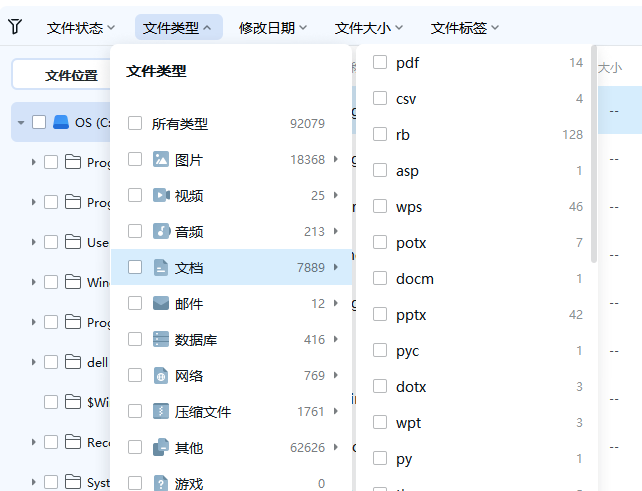The width and height of the screenshot is (642, 491).
Task: Click the 视频 video type icon
Action: [x=161, y=195]
